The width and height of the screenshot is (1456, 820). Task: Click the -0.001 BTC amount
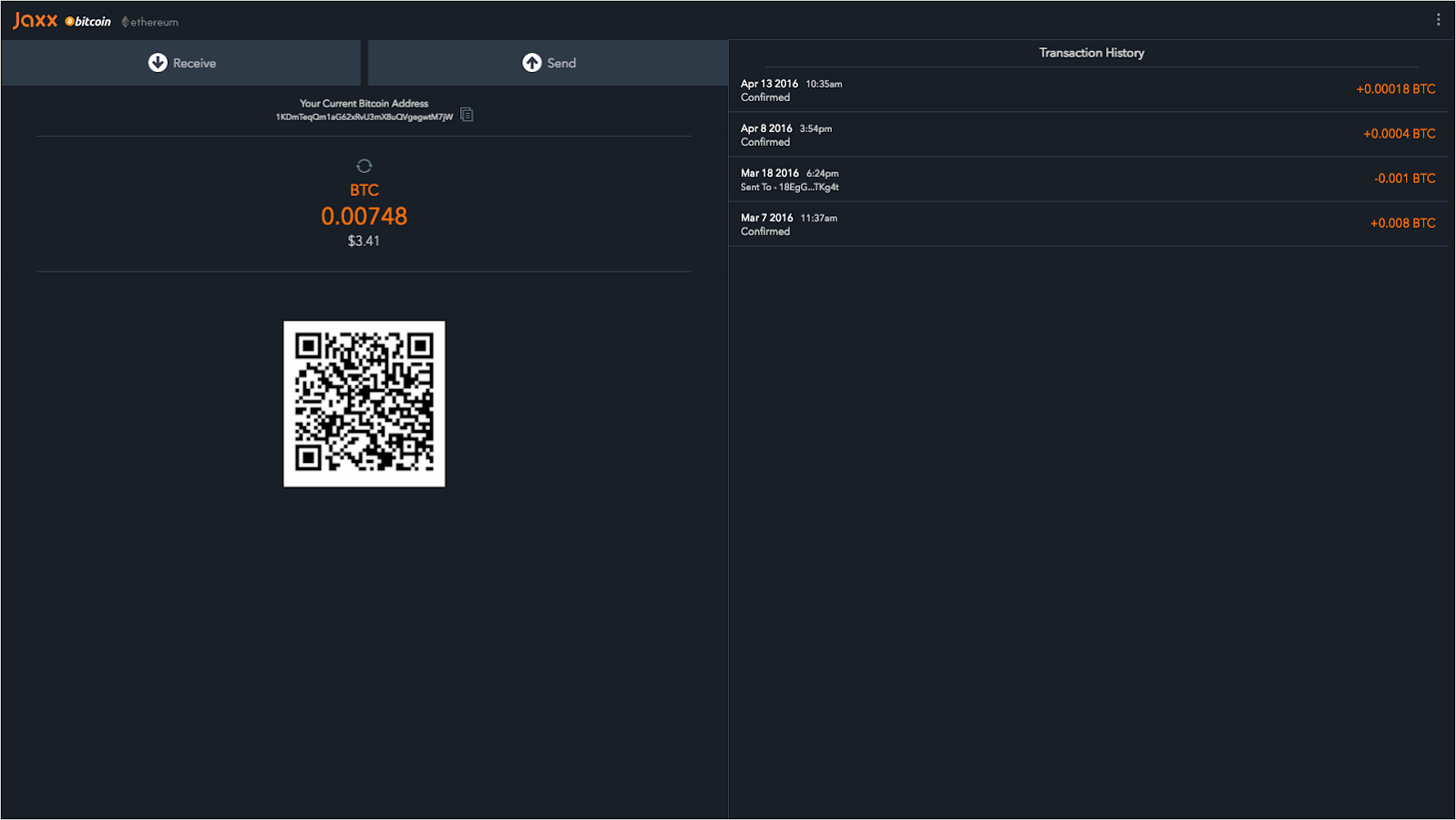(x=1405, y=179)
